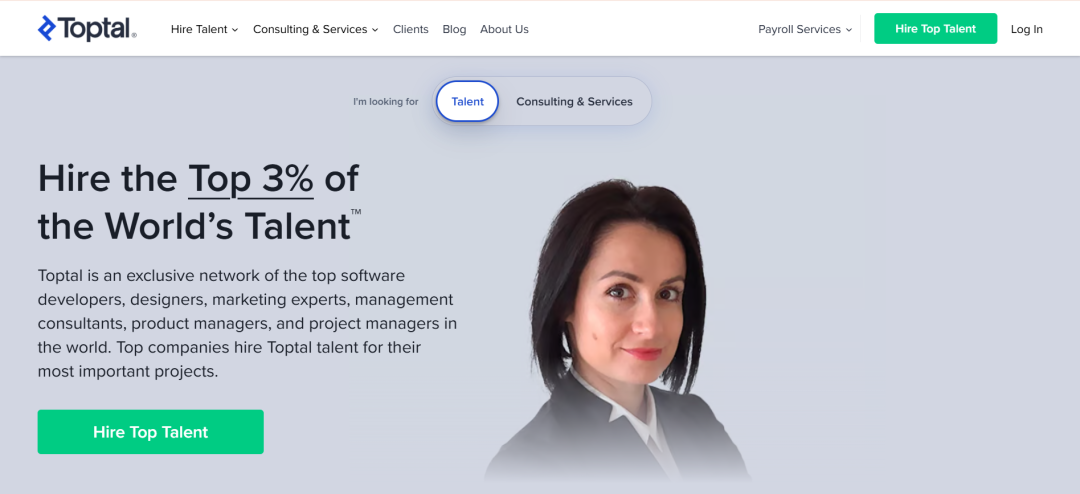Open the Payroll Services dropdown arrow
Viewport: 1080px width, 494px height.
(x=849, y=30)
